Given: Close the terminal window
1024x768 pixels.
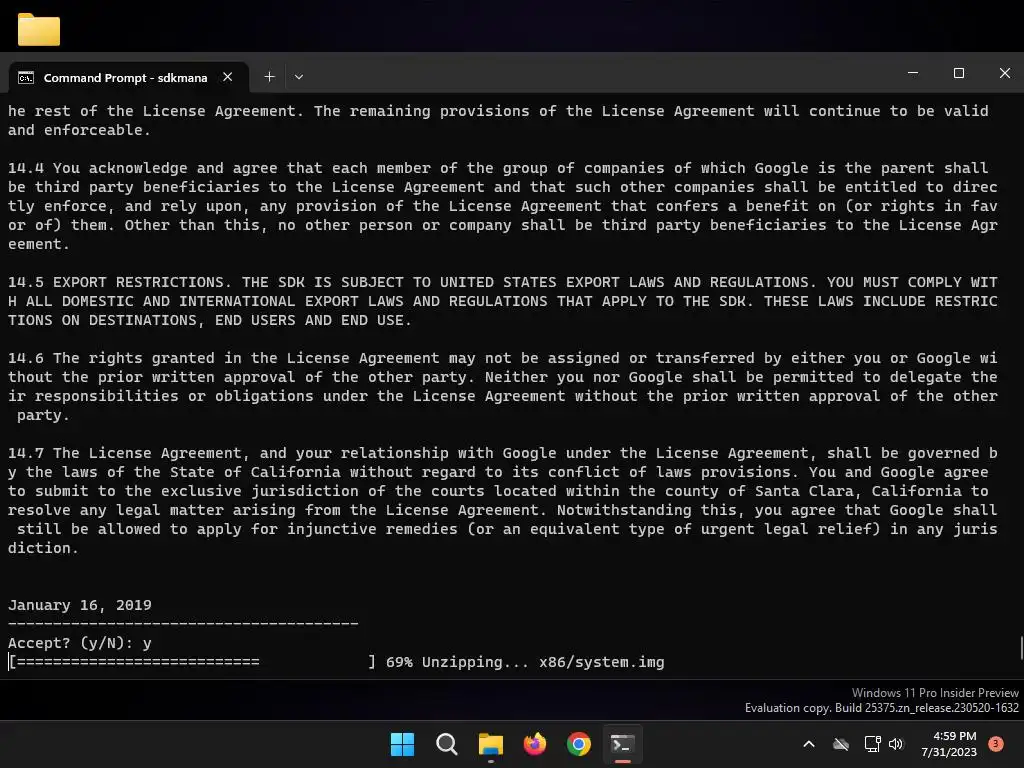Looking at the screenshot, I should 1004,73.
